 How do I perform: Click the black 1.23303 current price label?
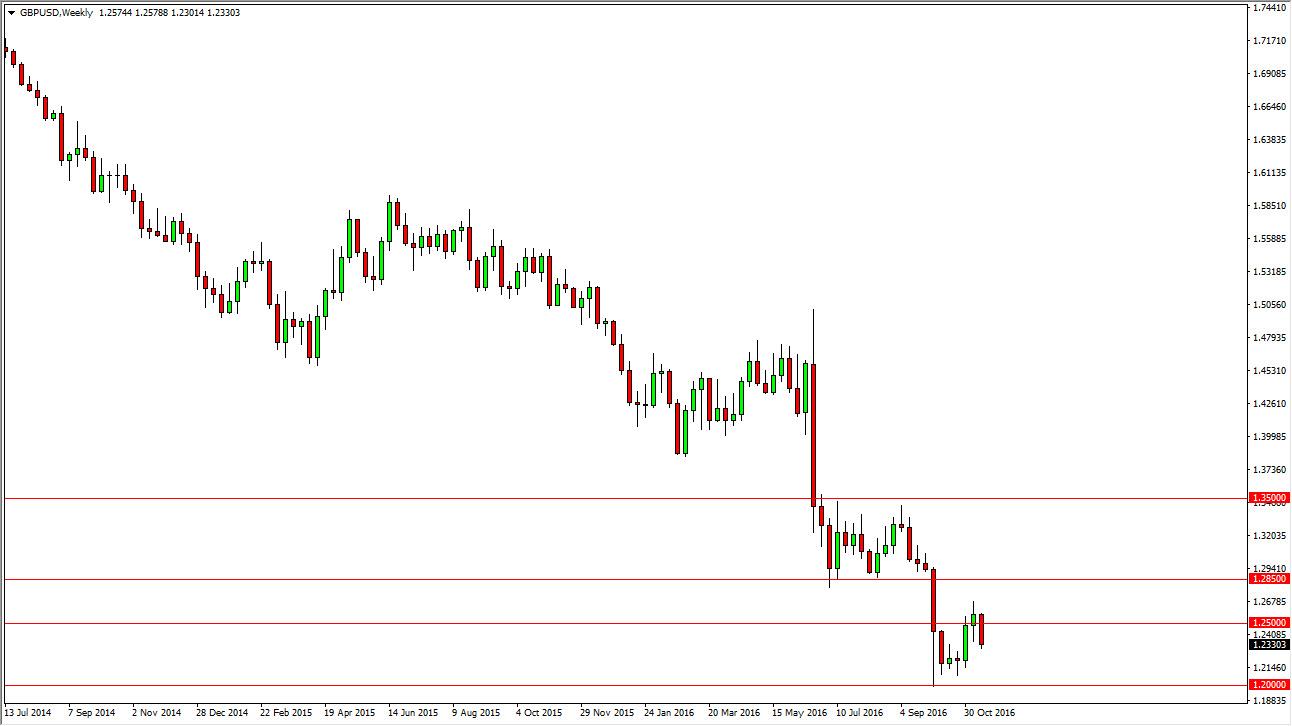[1269, 645]
